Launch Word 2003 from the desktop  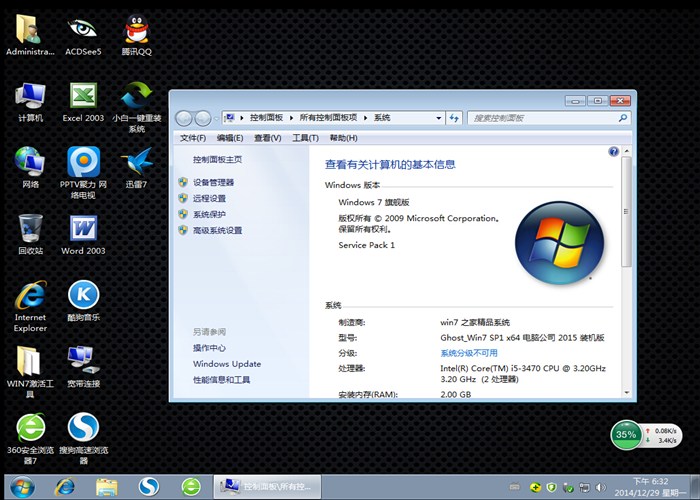pos(83,234)
